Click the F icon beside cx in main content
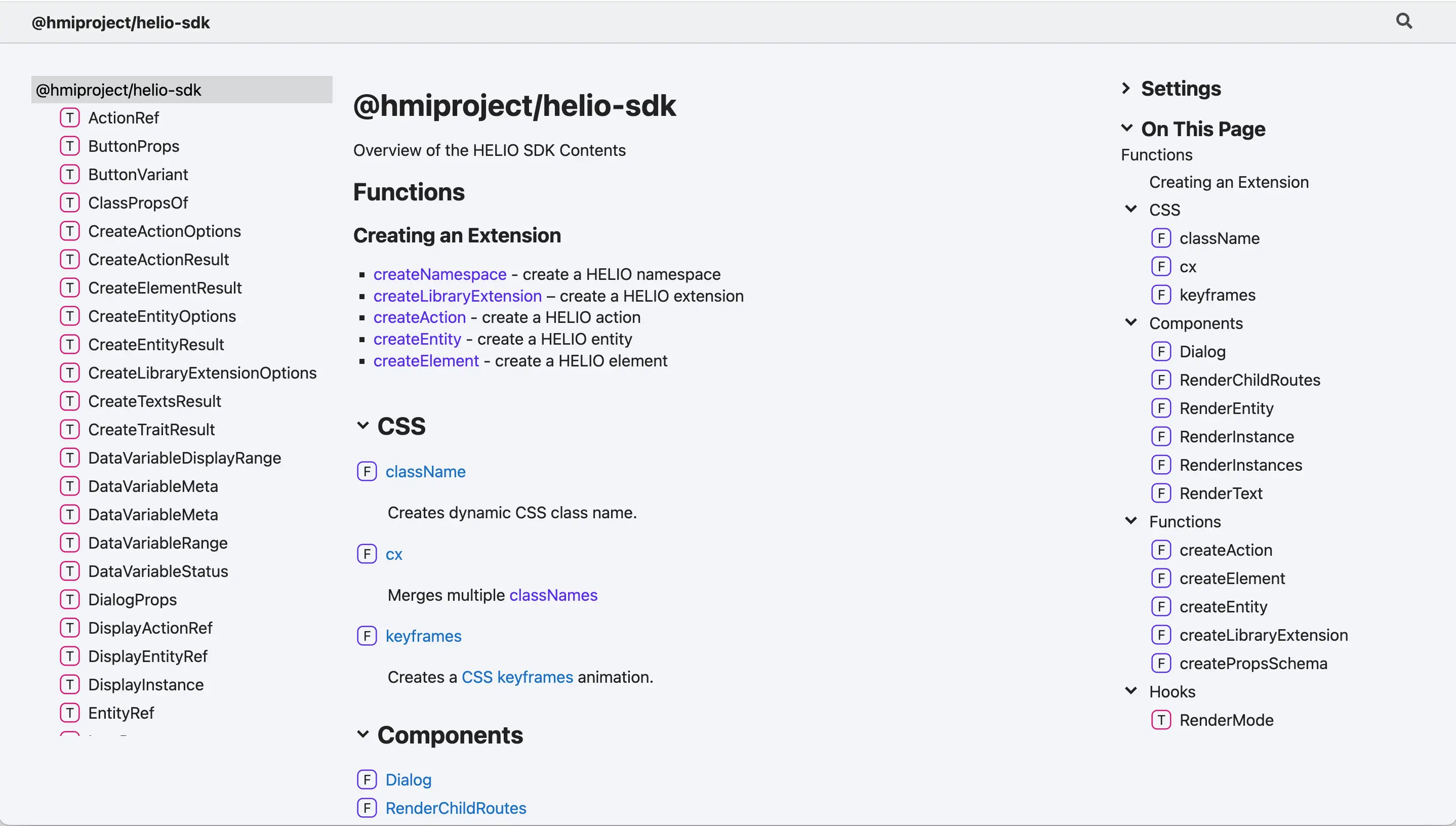 (367, 554)
